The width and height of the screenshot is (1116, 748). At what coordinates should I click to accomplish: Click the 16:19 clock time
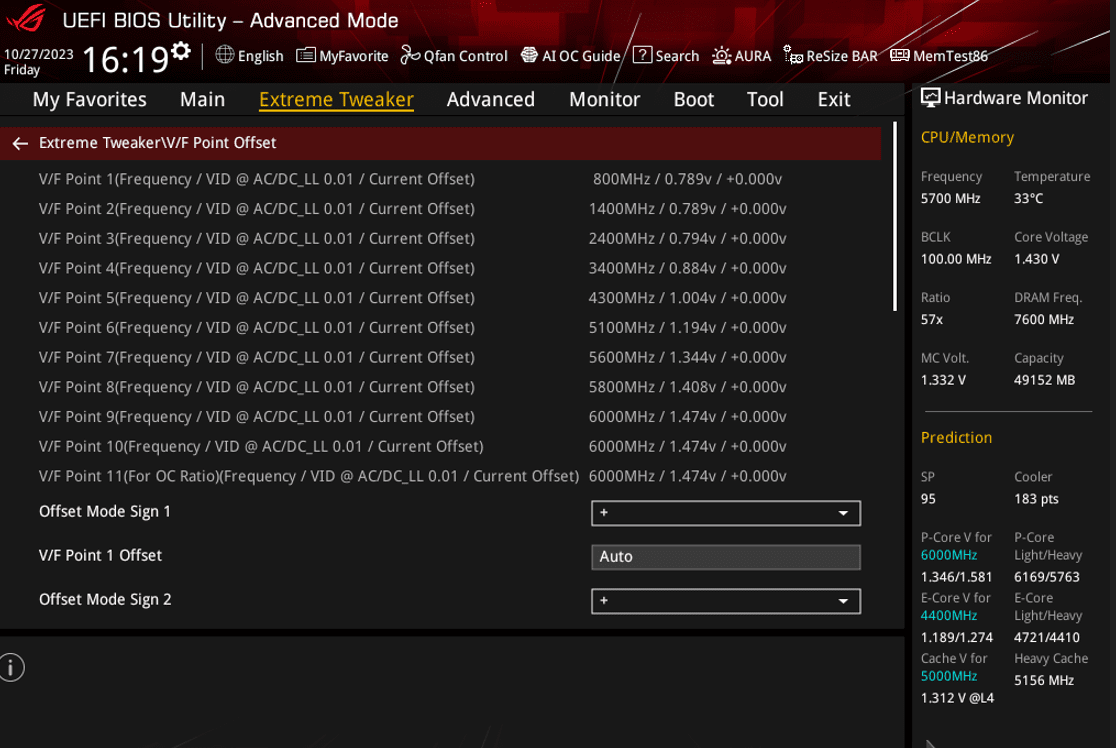(125, 59)
